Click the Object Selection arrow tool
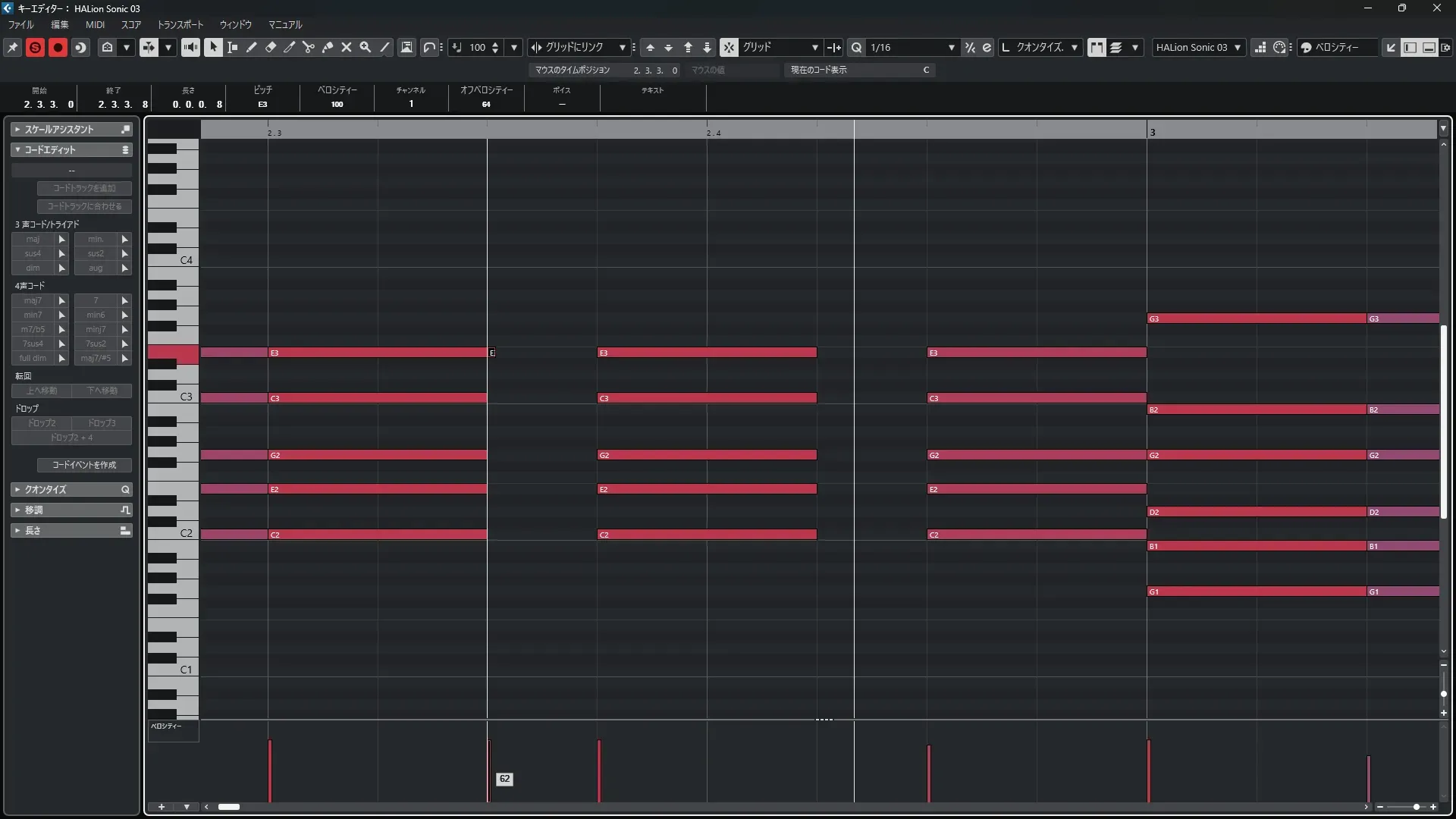Viewport: 1456px width, 819px height. tap(214, 47)
